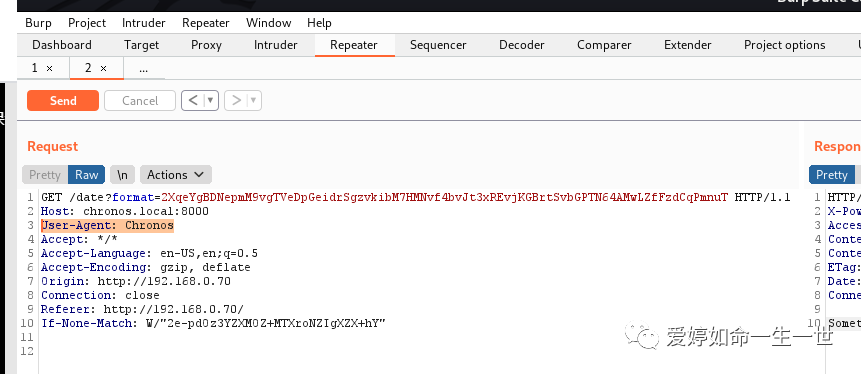Open the forward history dropdown arrow
The height and width of the screenshot is (374, 861).
pyautogui.click(x=254, y=101)
